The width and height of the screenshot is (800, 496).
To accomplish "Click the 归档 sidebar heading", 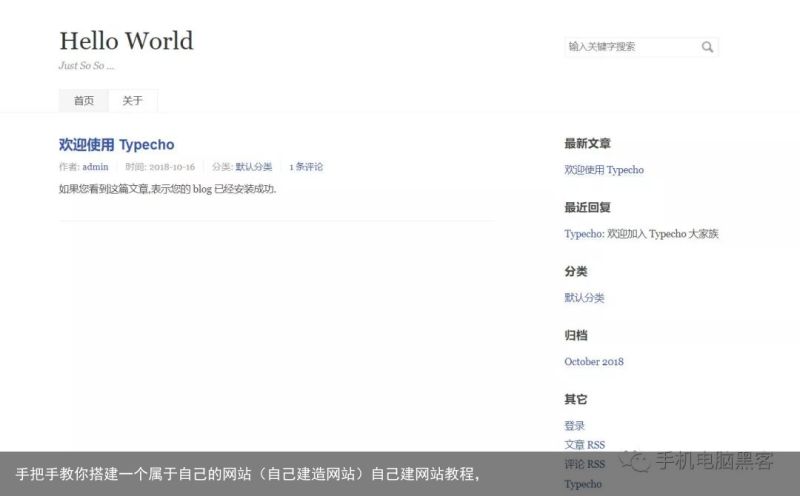I will pos(576,335).
